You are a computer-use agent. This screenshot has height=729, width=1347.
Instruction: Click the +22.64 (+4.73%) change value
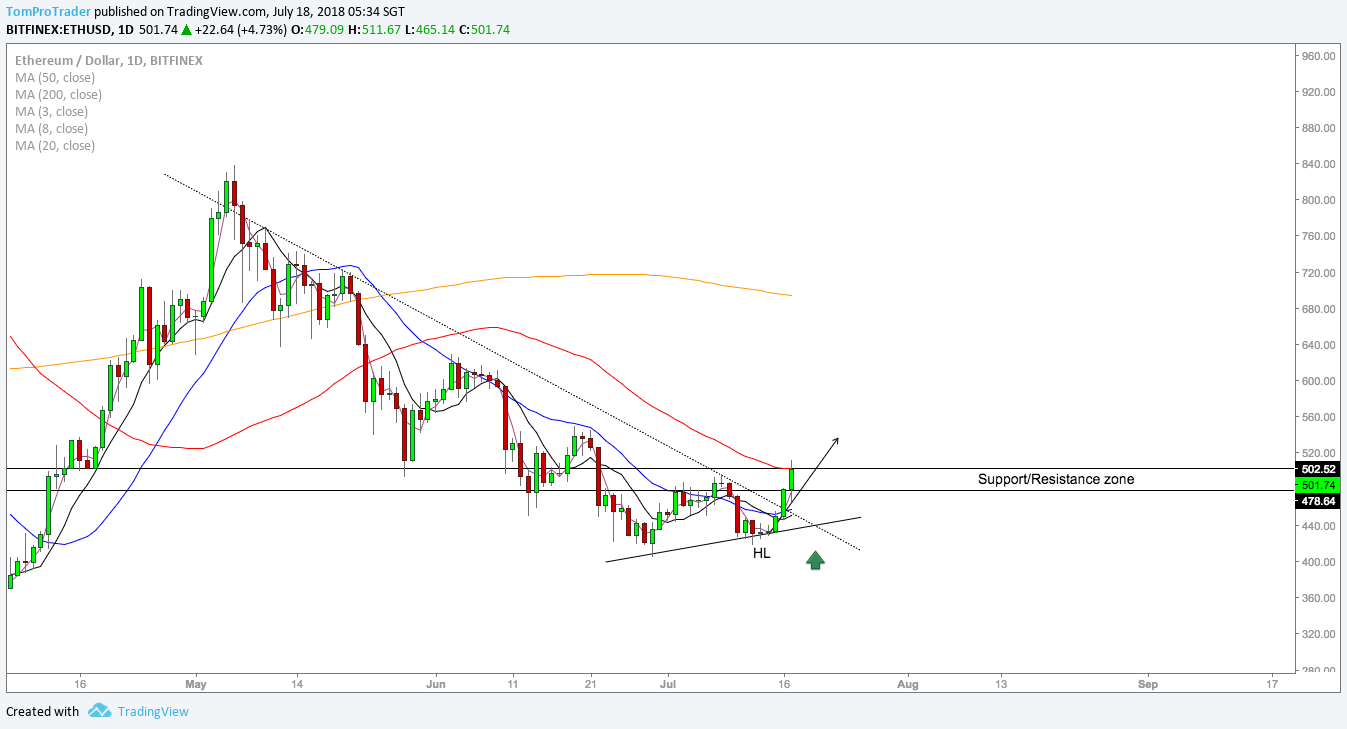coord(239,29)
